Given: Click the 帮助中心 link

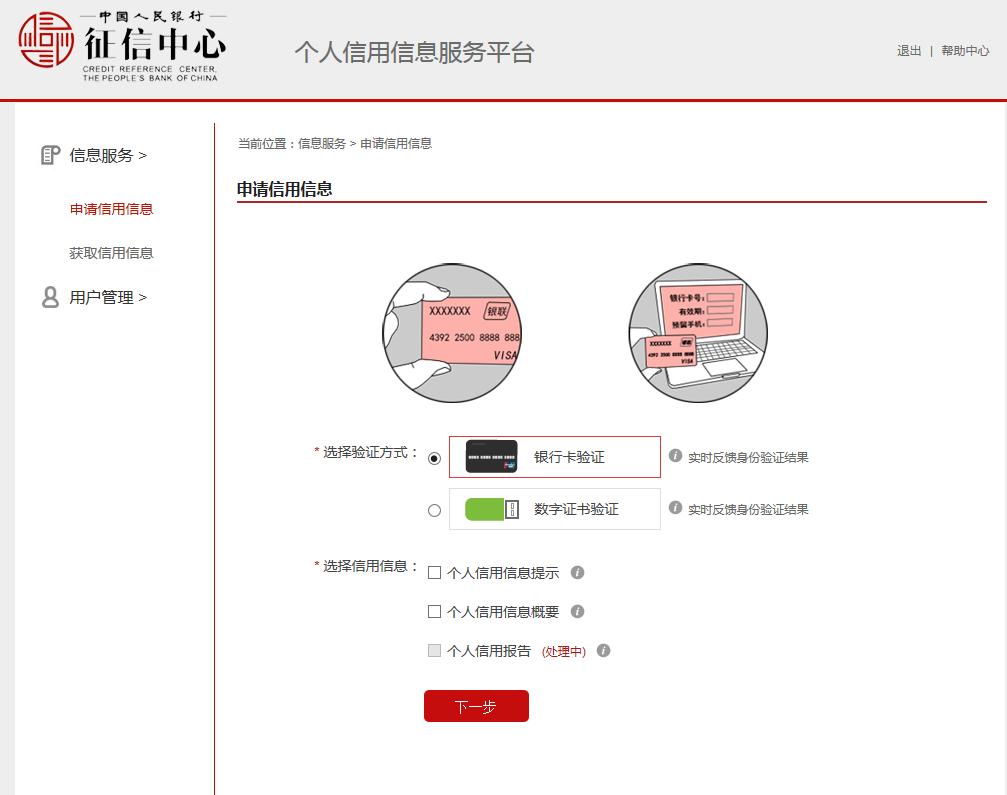Looking at the screenshot, I should (964, 50).
